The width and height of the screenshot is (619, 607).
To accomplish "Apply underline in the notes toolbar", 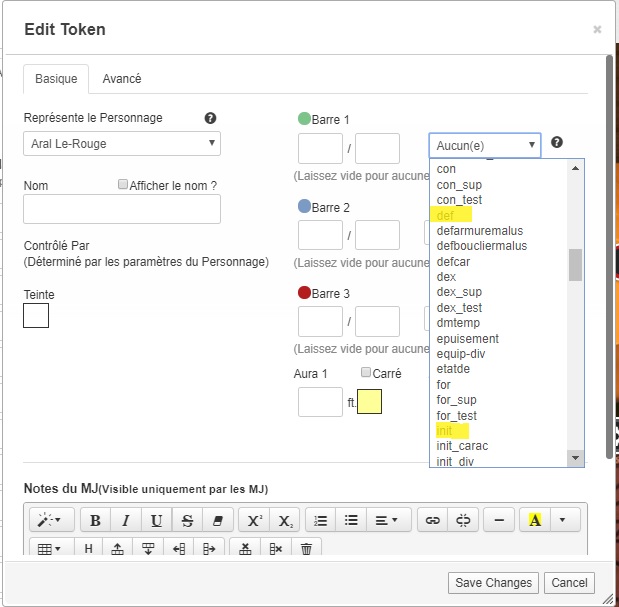I will (x=157, y=520).
